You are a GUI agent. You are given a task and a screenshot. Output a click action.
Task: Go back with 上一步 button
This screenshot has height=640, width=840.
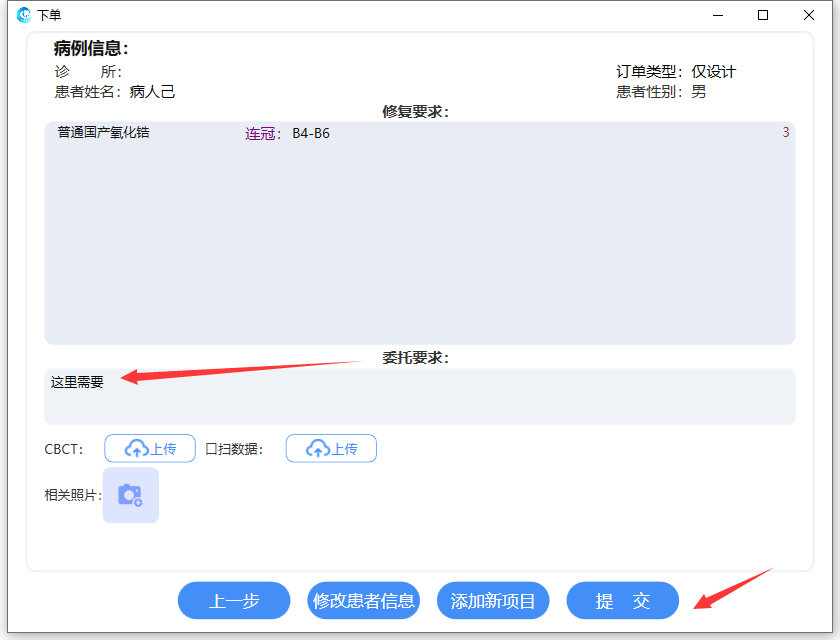click(x=234, y=601)
